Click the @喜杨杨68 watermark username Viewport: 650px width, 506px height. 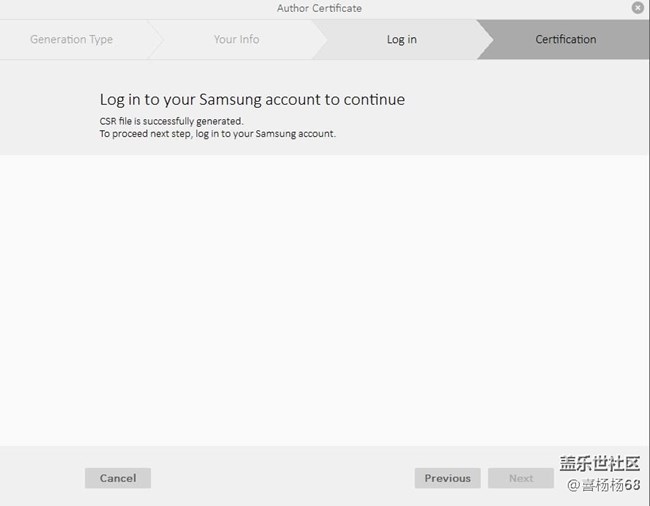611,486
